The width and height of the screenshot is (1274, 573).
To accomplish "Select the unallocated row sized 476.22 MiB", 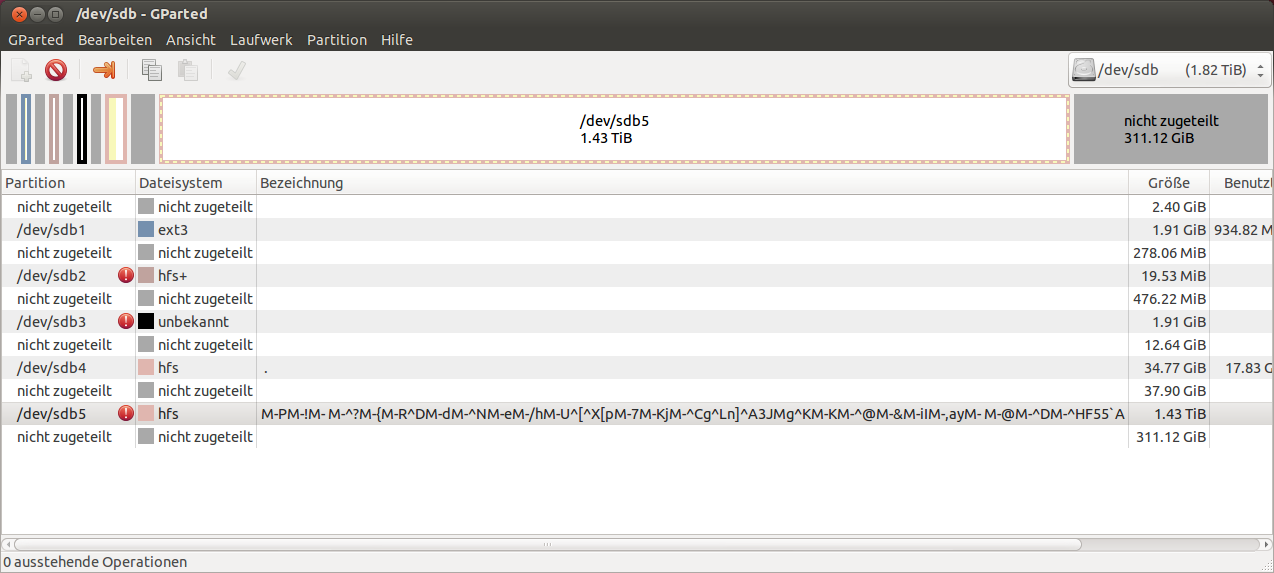I will 637,299.
